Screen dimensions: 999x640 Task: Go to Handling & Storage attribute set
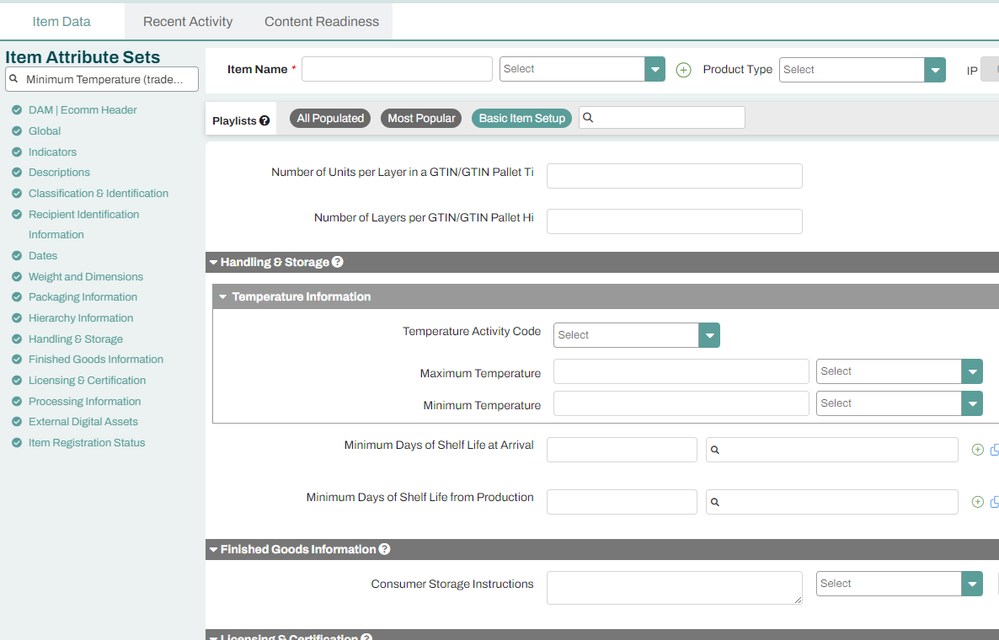pyautogui.click(x=75, y=339)
